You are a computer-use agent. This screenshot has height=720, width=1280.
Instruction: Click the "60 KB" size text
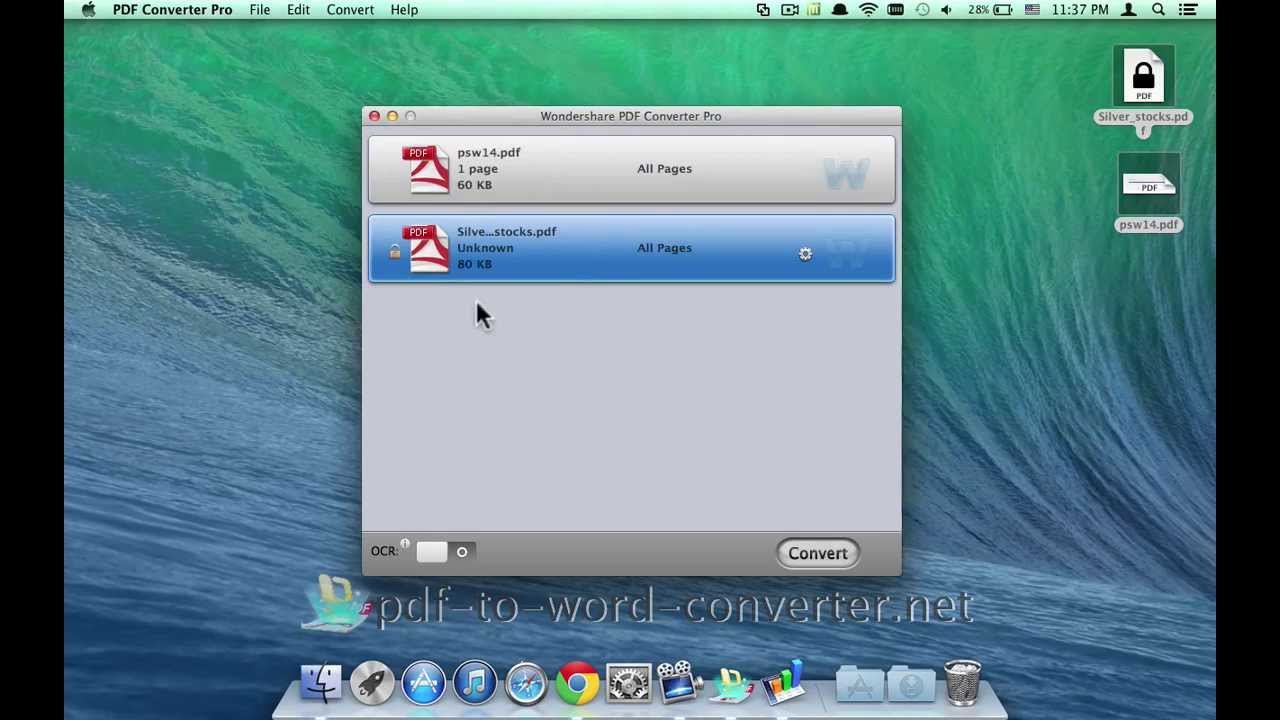point(474,185)
